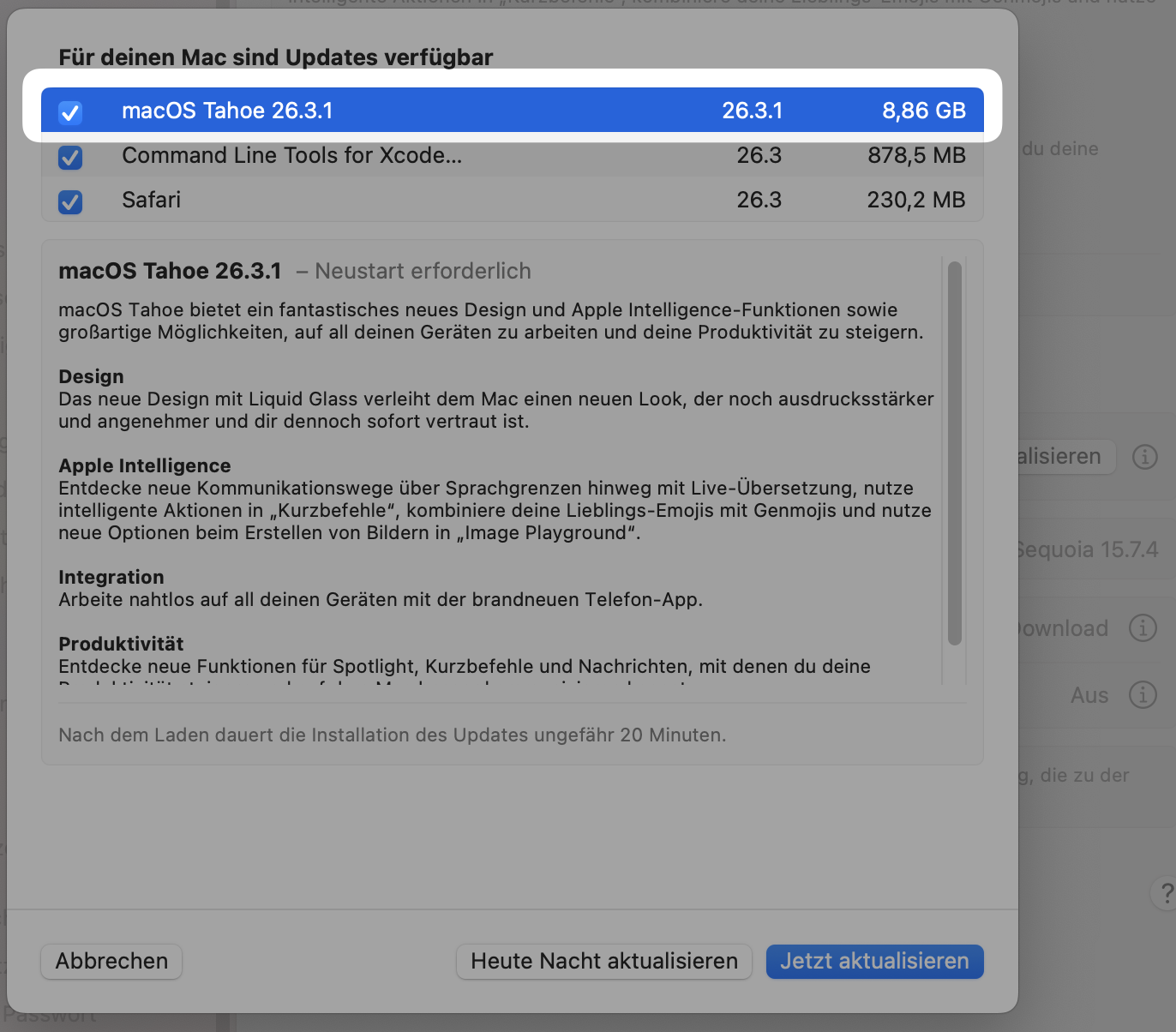
Task: Click macOS Tahoe 26.3.1 release notes title
Action: [170, 271]
